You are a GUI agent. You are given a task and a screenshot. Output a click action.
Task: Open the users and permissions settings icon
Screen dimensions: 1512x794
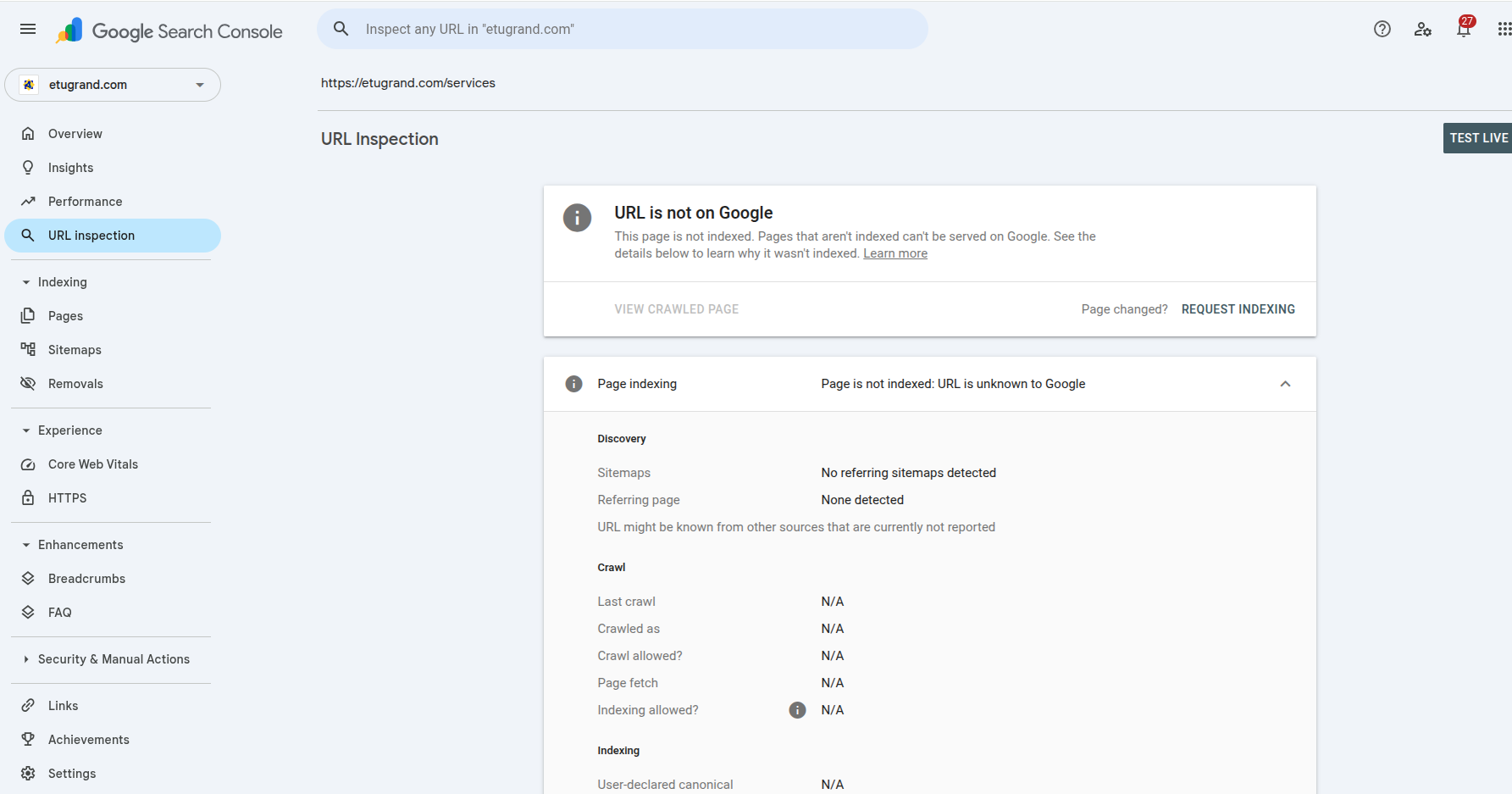coord(1422,30)
